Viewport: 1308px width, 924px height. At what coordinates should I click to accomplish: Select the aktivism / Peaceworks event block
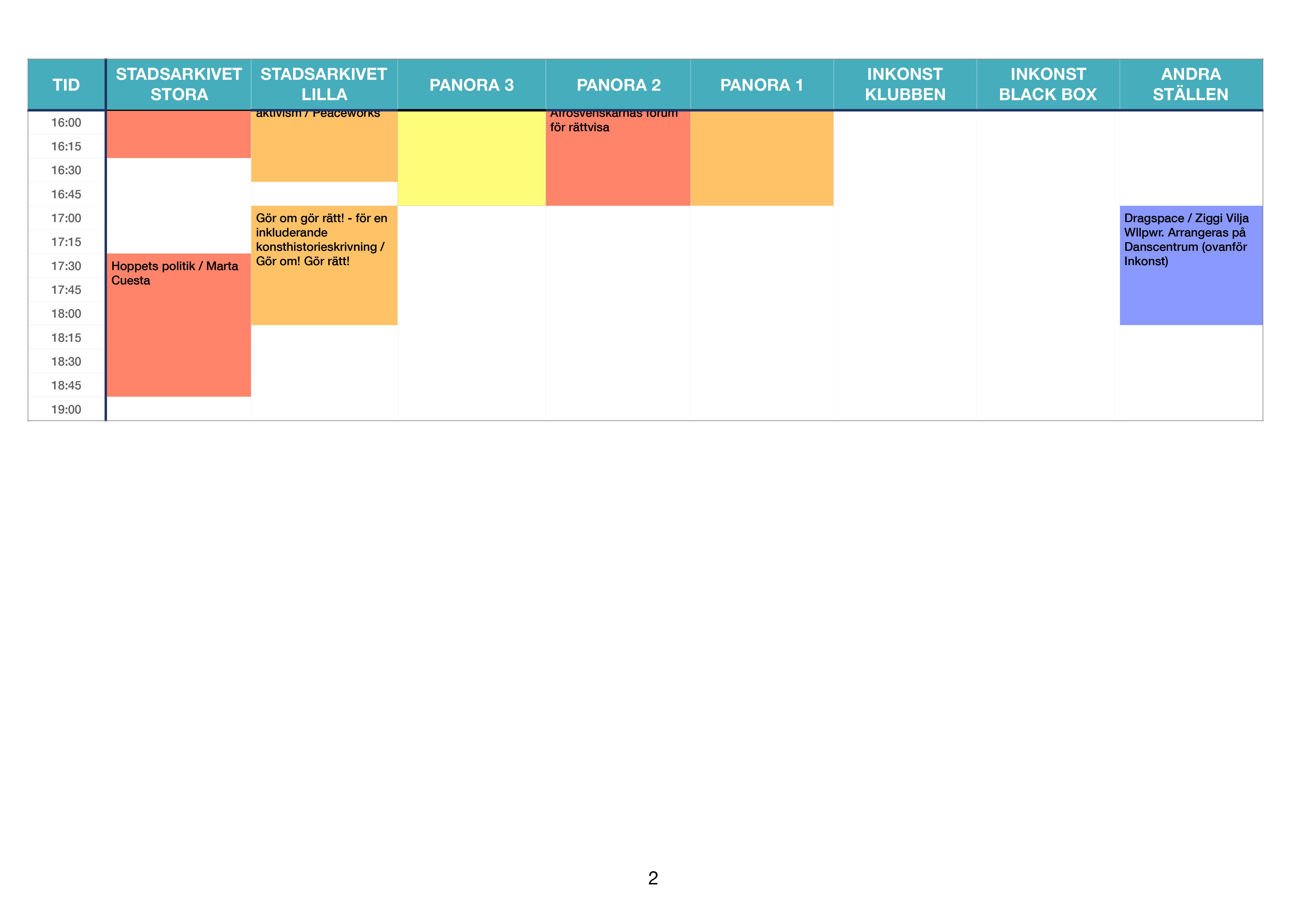[x=323, y=146]
